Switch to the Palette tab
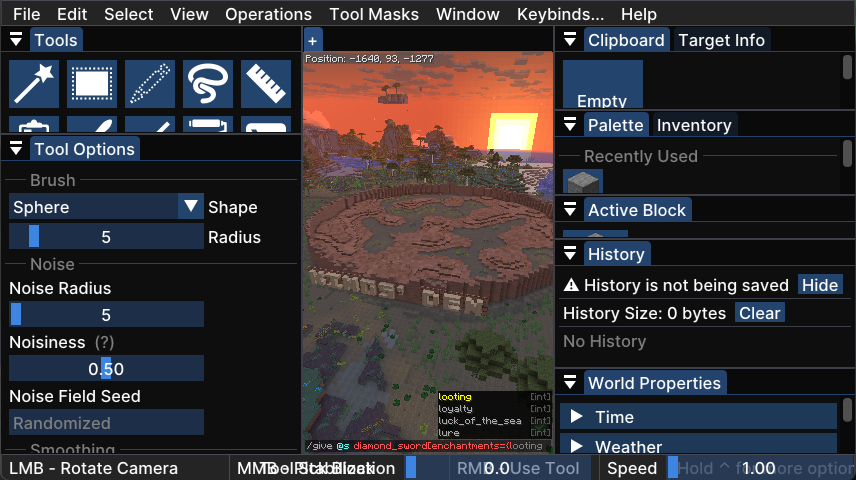 (616, 125)
